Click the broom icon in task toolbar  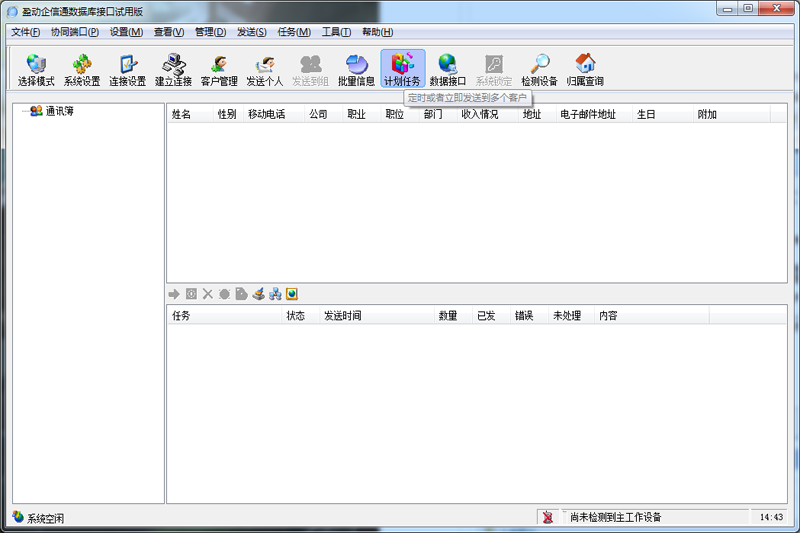tap(258, 294)
